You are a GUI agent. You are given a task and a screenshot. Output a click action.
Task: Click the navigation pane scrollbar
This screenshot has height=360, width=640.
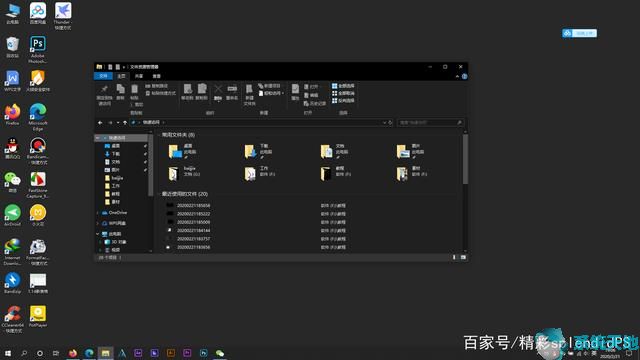pyautogui.click(x=151, y=165)
